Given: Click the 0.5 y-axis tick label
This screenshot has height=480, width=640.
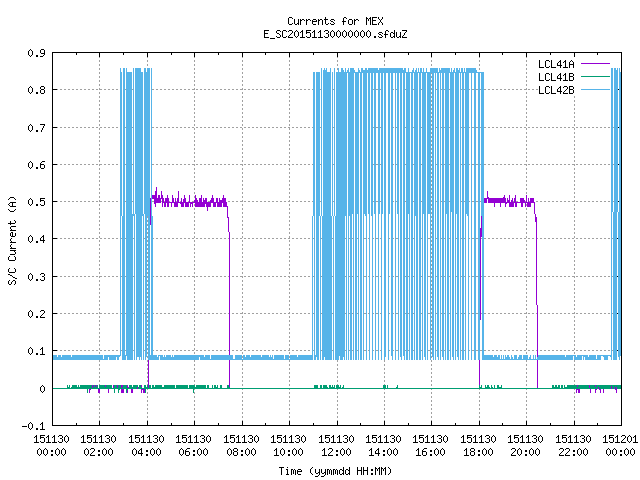Looking at the screenshot, I should (36, 202).
